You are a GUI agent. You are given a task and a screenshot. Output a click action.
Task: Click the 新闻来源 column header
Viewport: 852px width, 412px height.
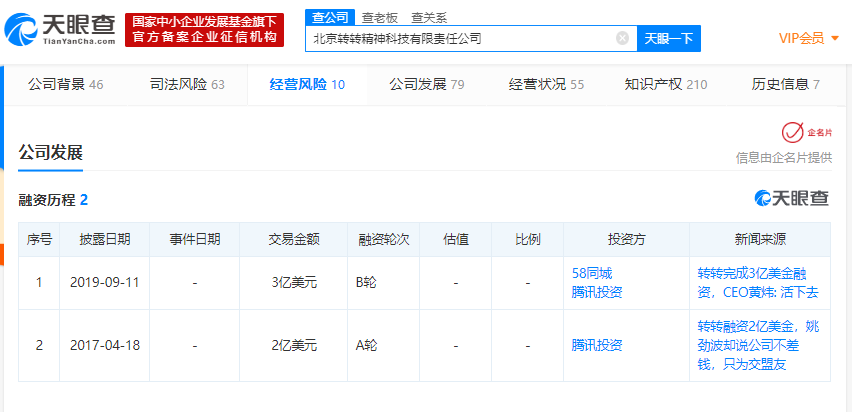[x=760, y=239]
